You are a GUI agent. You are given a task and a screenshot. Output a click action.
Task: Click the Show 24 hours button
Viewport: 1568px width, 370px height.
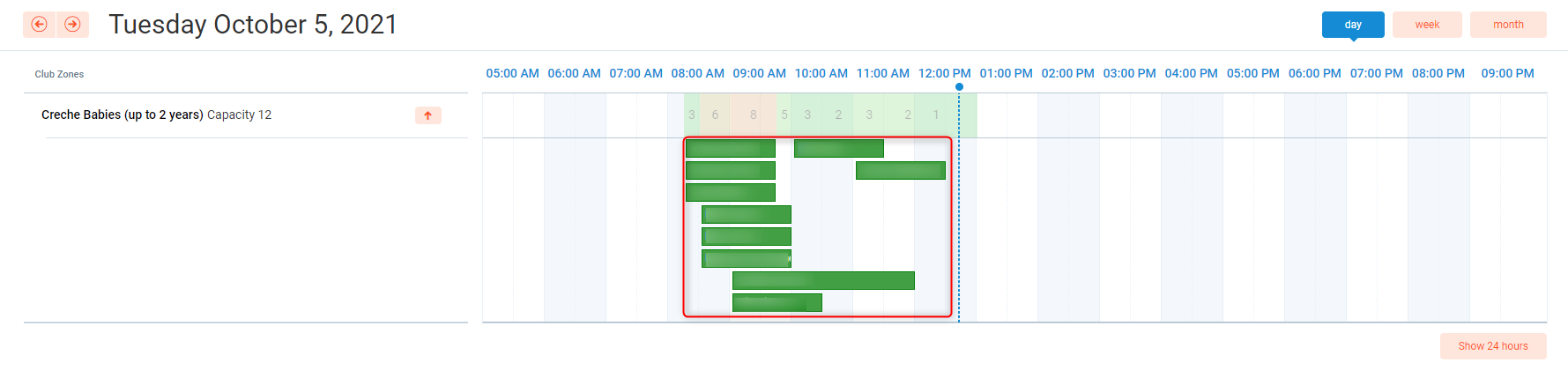(1492, 346)
